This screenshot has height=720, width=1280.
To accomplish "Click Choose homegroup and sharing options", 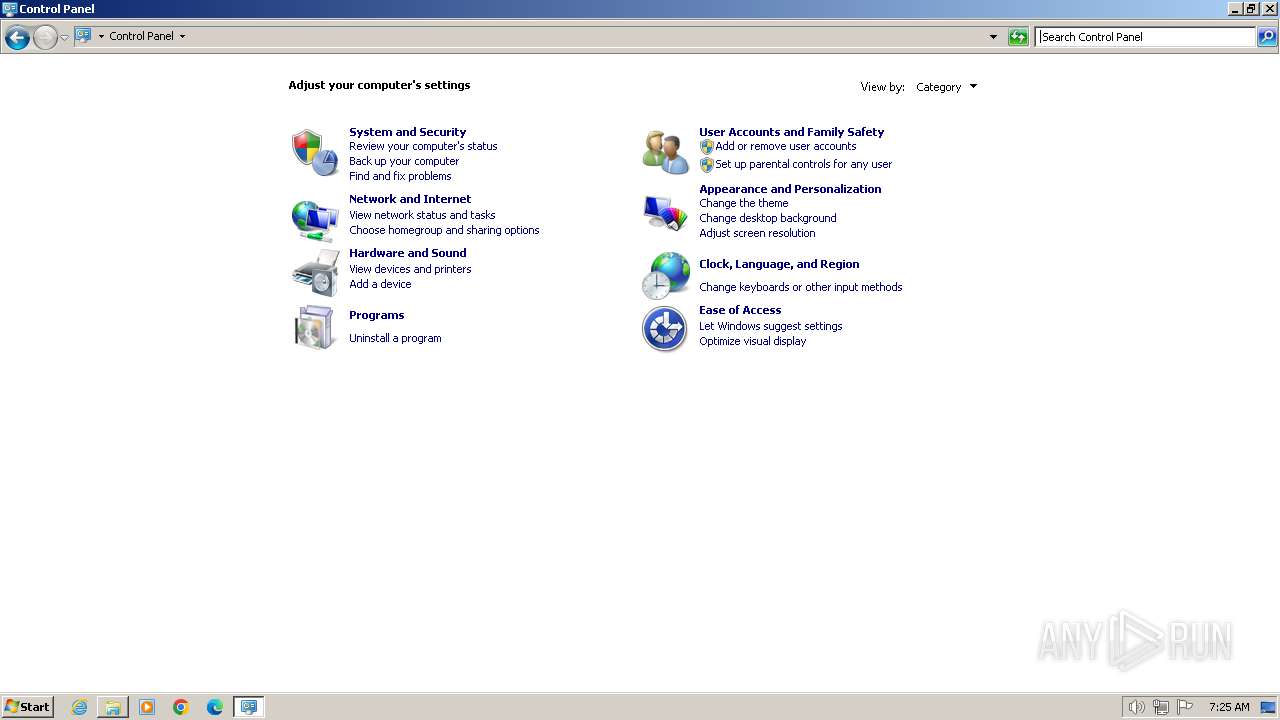I will point(444,230).
